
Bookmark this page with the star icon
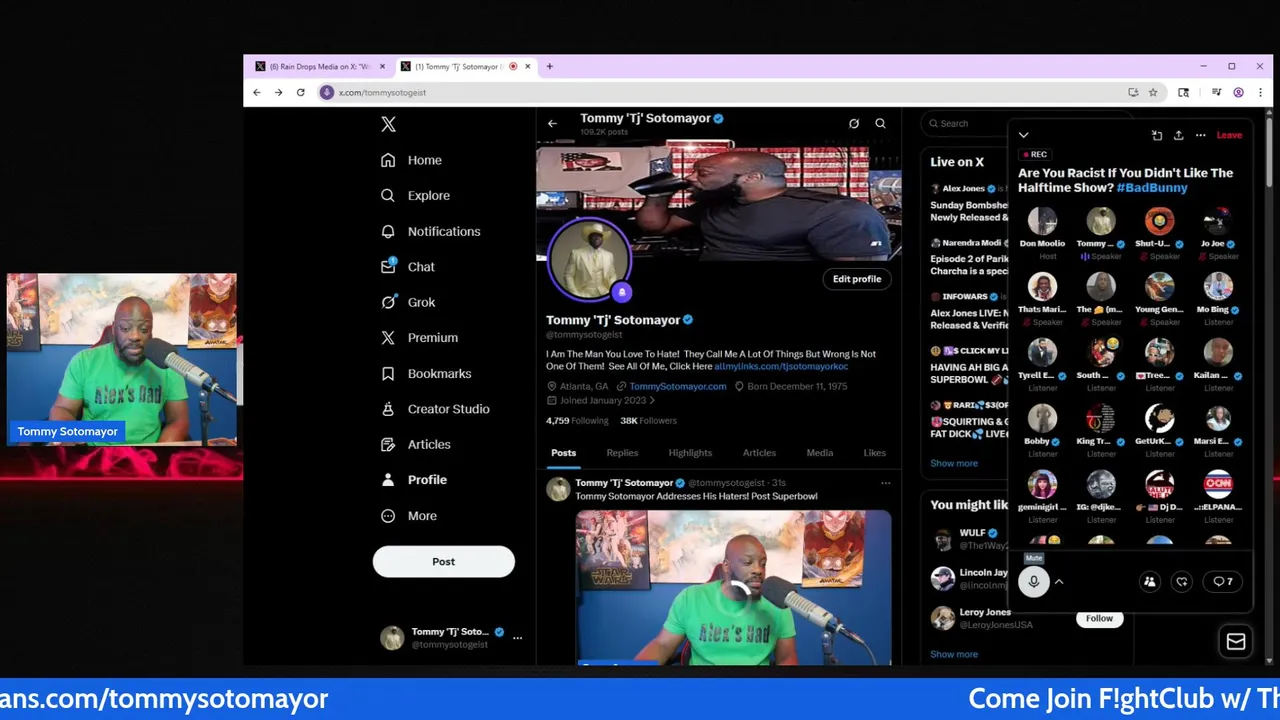point(1153,92)
